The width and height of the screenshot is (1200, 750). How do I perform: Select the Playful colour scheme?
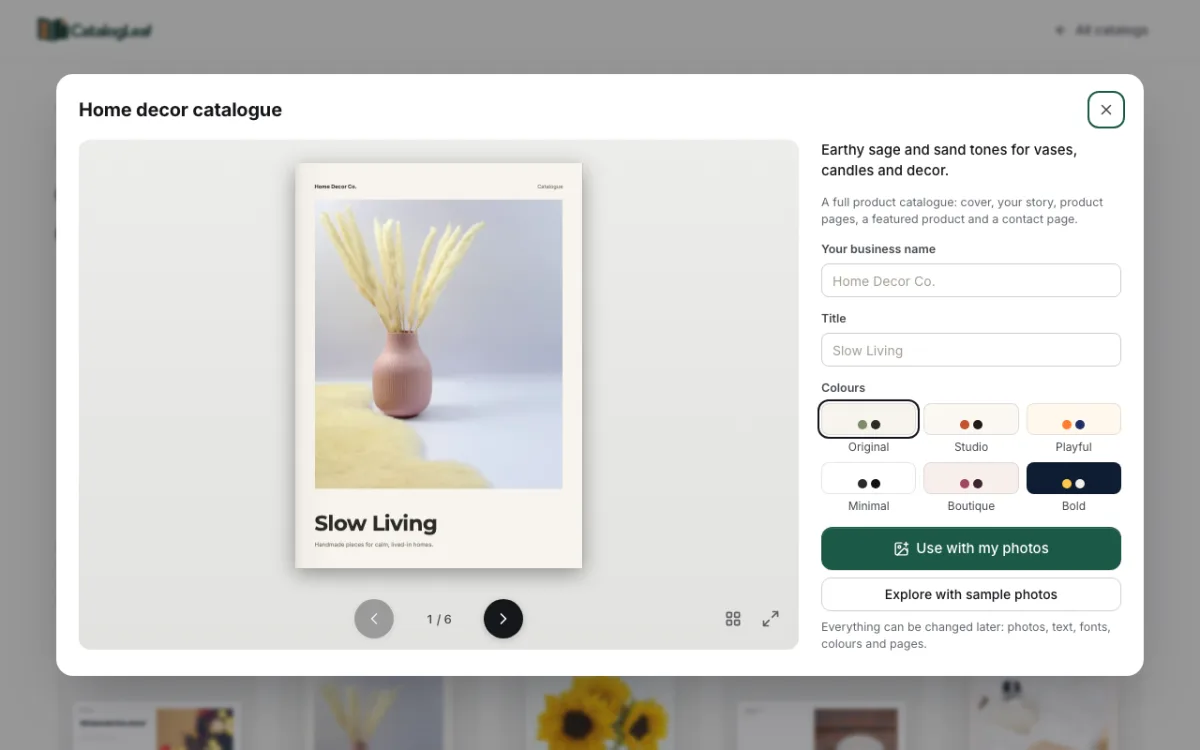click(1073, 419)
